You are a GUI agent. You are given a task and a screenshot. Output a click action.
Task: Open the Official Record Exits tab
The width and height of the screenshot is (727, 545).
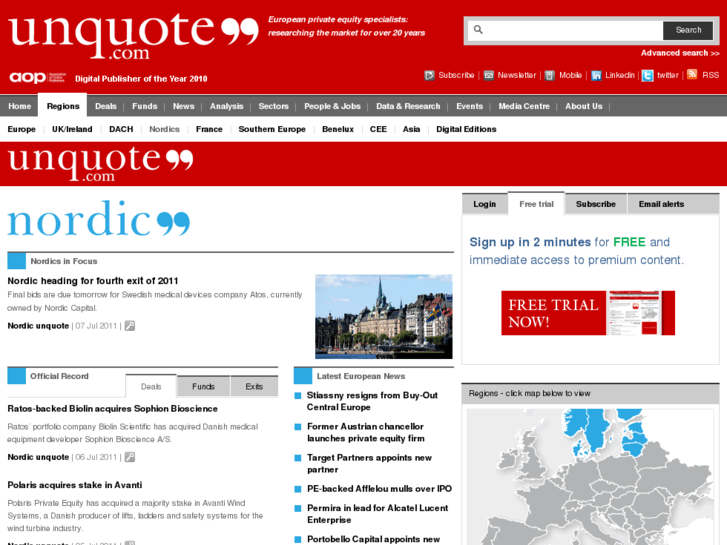point(254,386)
